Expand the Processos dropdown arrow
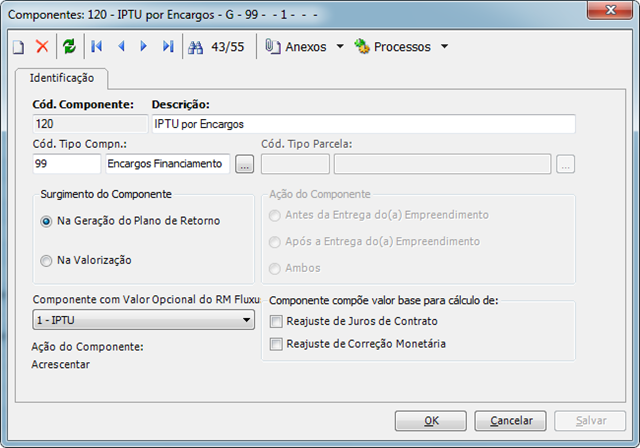 tap(444, 47)
